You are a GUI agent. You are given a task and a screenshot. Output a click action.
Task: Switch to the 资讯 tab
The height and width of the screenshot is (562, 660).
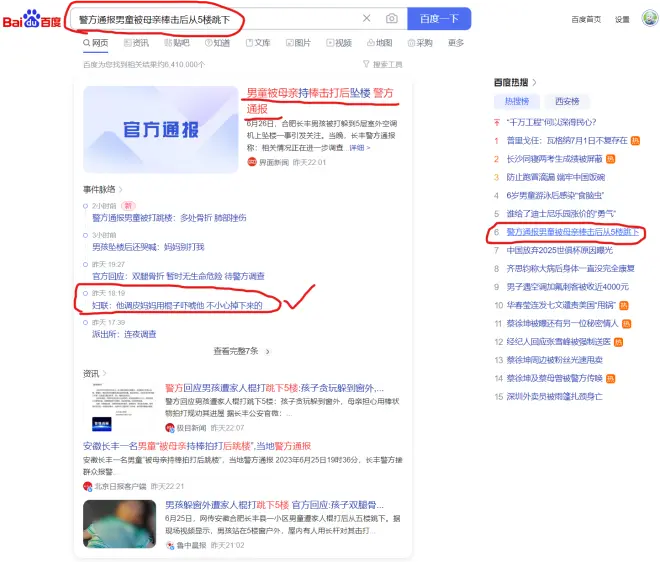point(135,43)
